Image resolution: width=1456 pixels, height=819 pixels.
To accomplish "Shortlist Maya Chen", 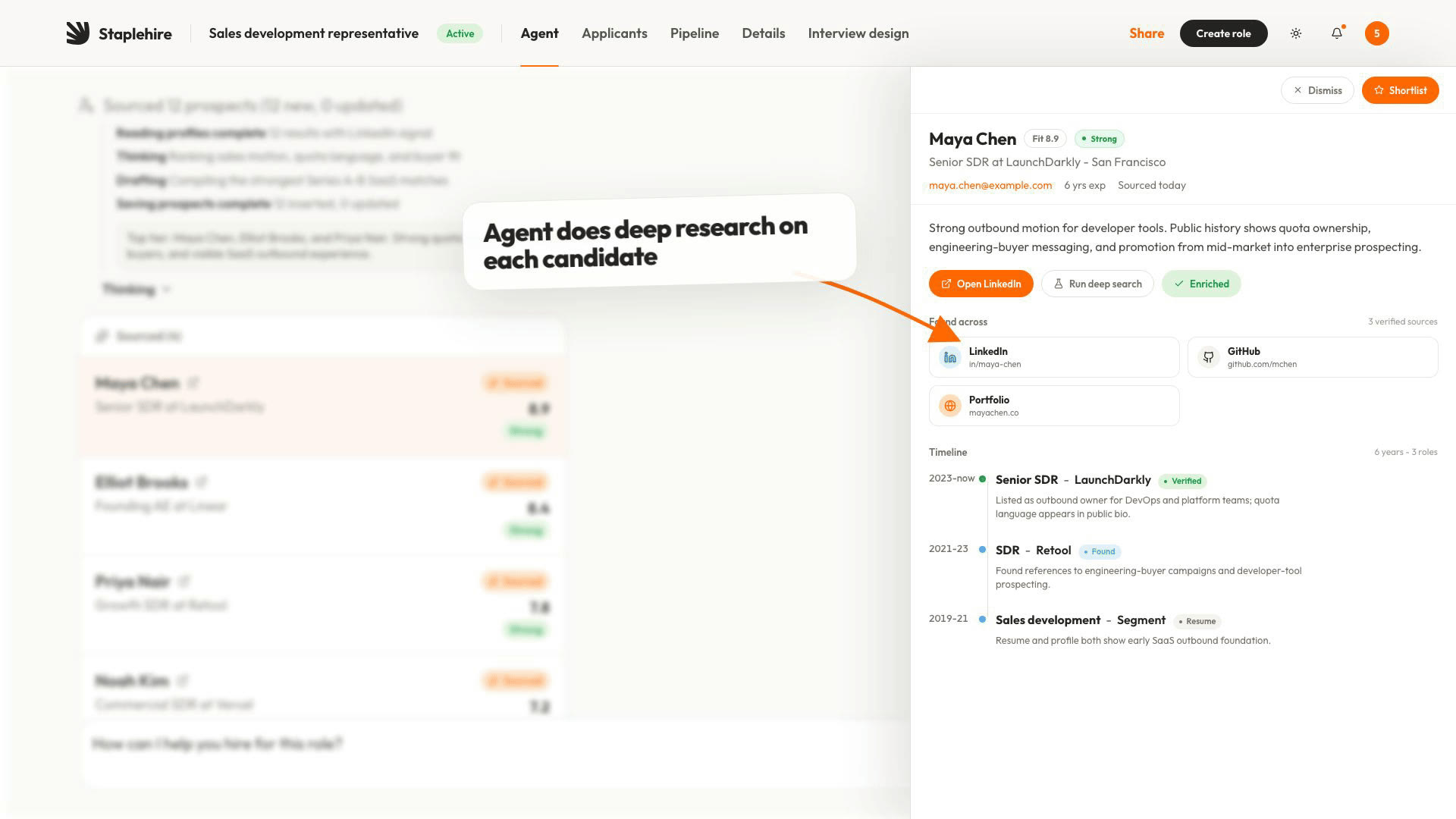I will click(1400, 90).
